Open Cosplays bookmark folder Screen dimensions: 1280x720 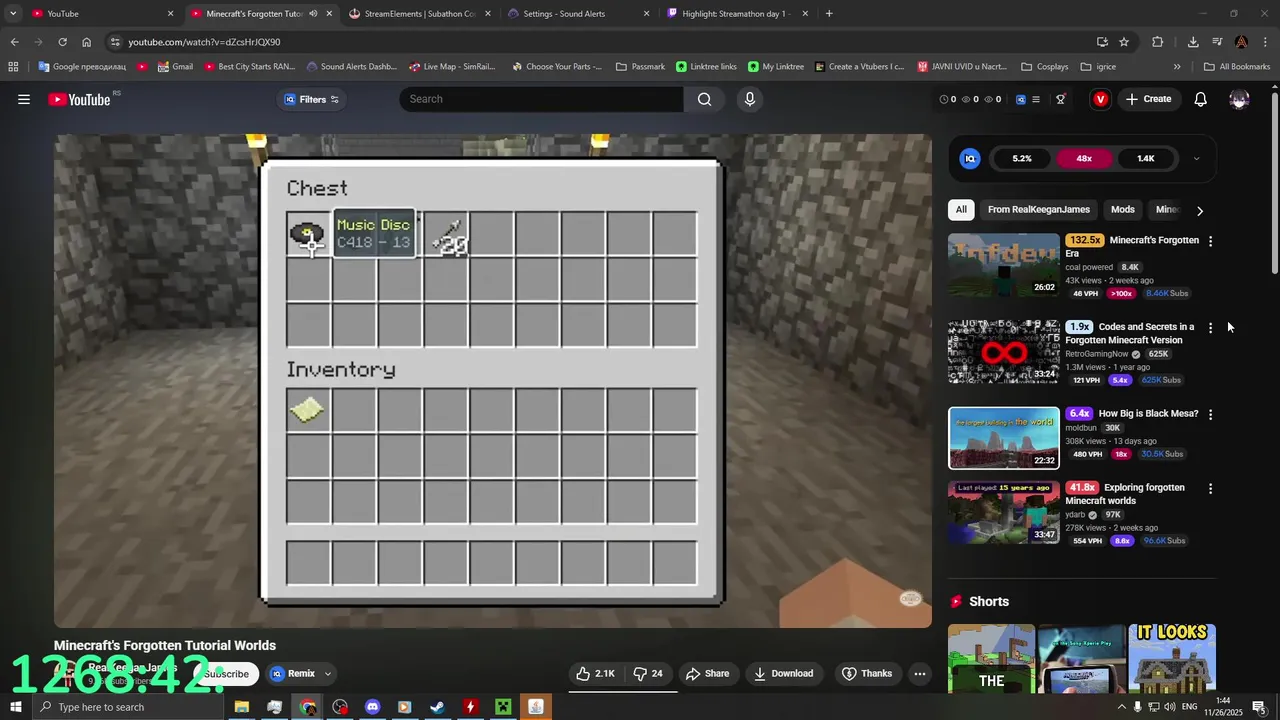point(1045,67)
